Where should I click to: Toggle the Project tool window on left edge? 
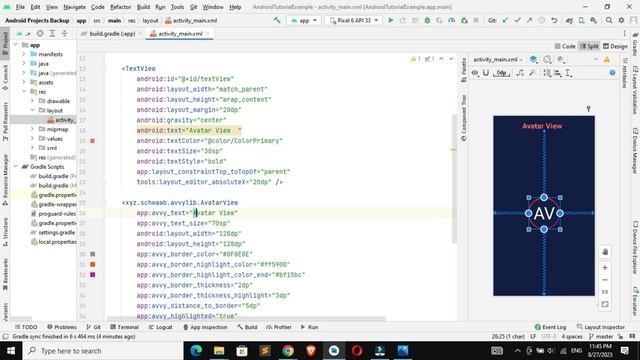point(5,43)
